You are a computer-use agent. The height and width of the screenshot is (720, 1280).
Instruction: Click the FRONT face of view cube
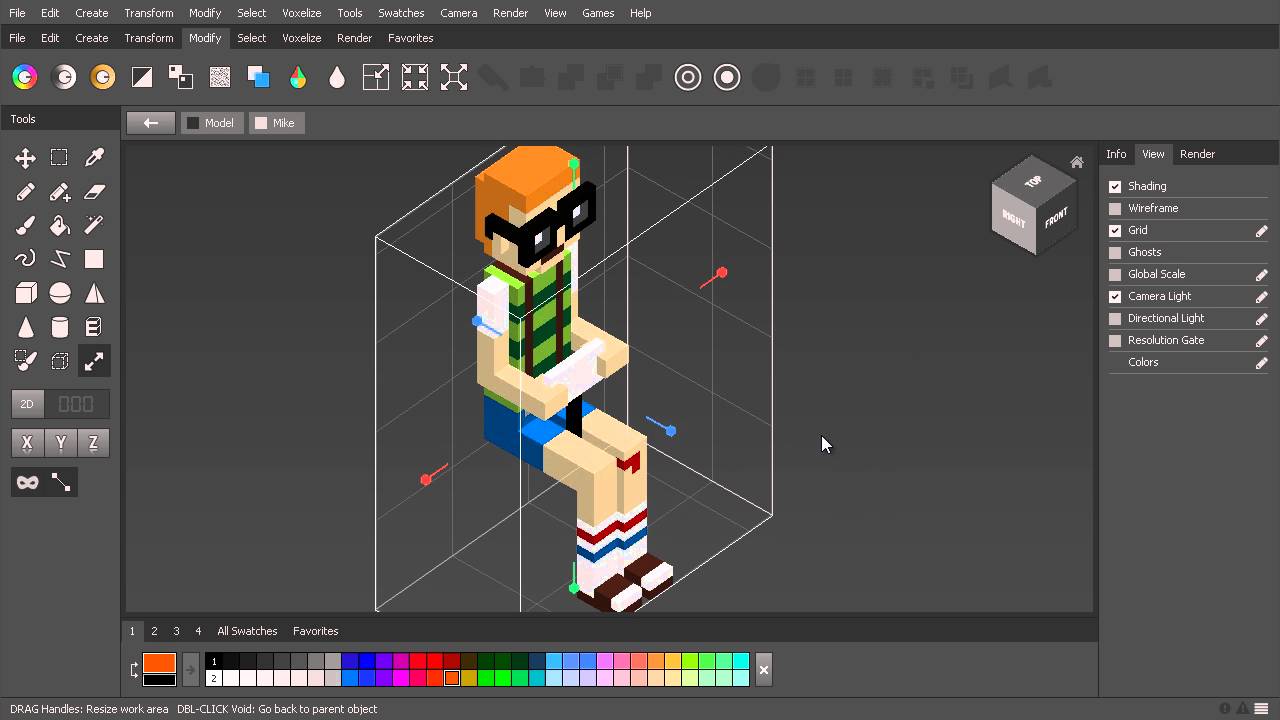coord(1056,219)
